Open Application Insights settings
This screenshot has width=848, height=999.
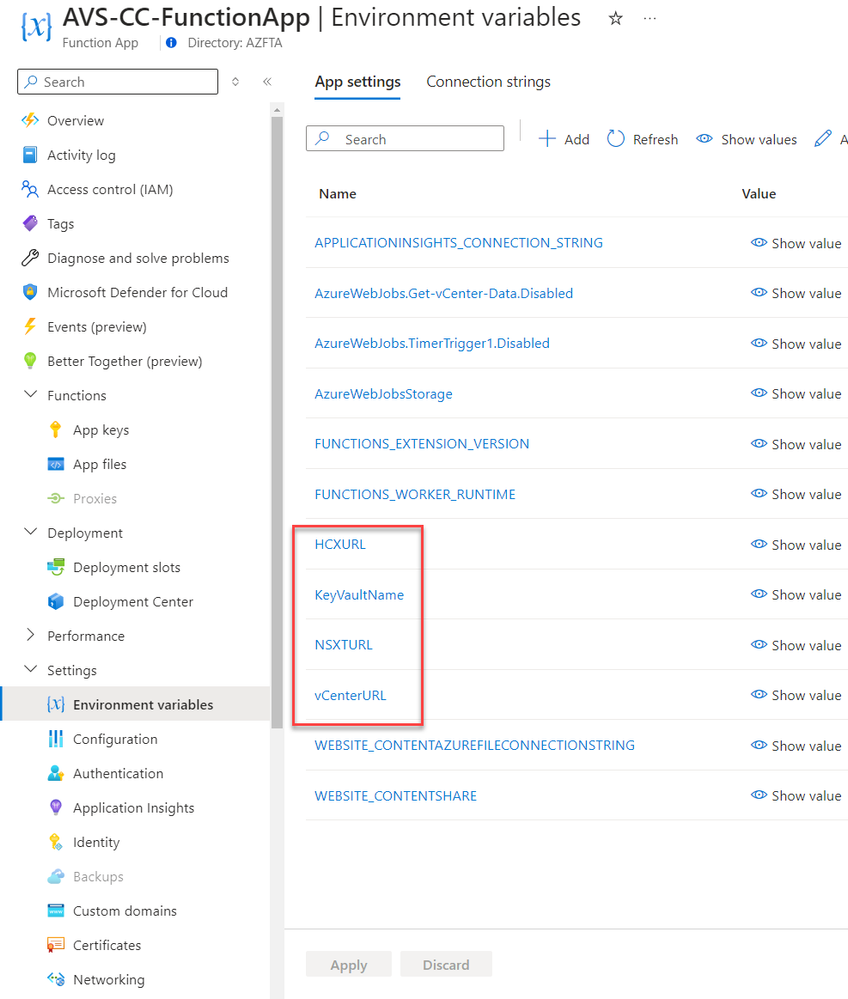pos(133,808)
